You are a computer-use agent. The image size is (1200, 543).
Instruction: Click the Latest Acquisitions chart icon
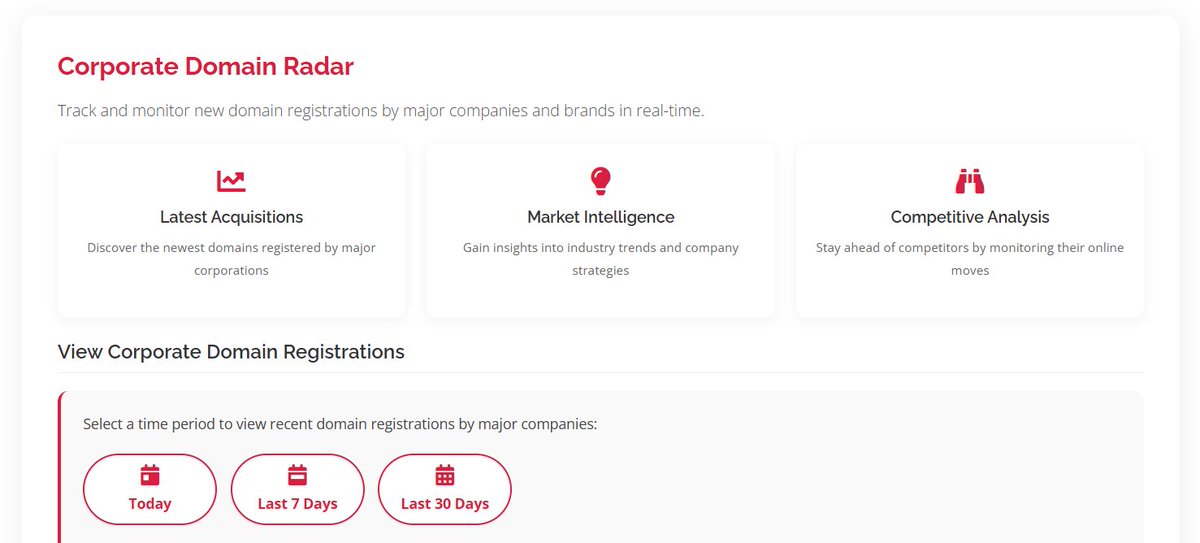point(231,181)
